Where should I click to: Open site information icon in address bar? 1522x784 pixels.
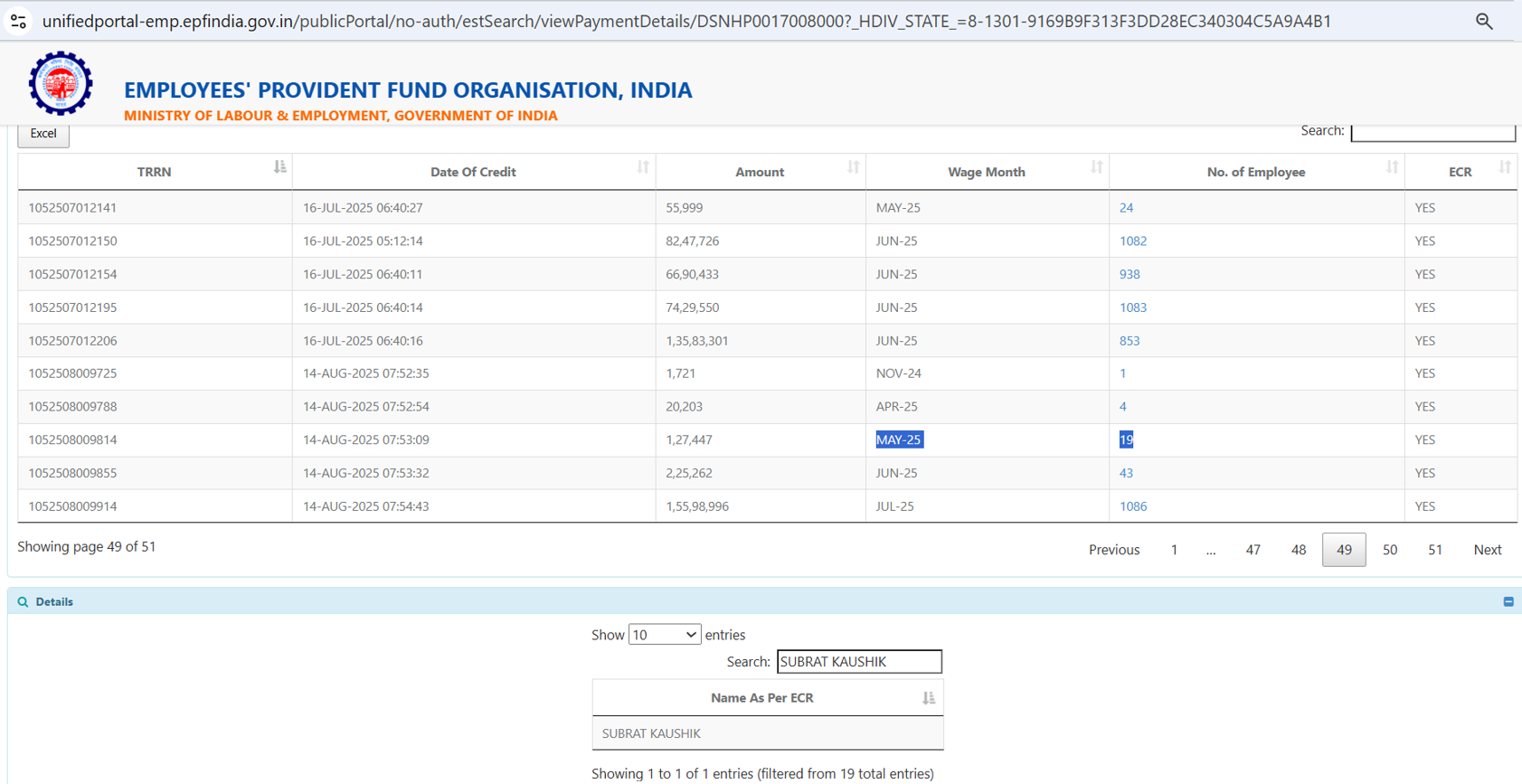coord(18,21)
